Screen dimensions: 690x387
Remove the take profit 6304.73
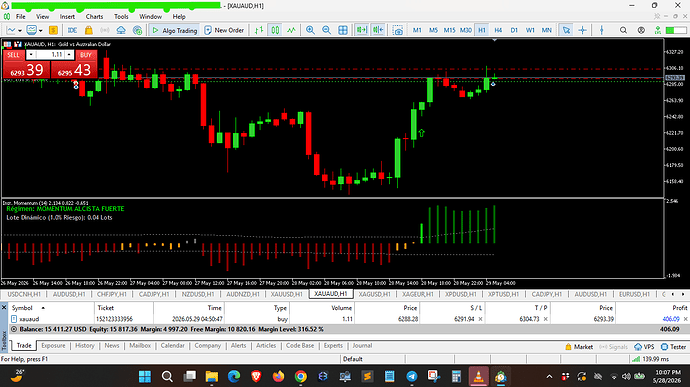(x=545, y=319)
